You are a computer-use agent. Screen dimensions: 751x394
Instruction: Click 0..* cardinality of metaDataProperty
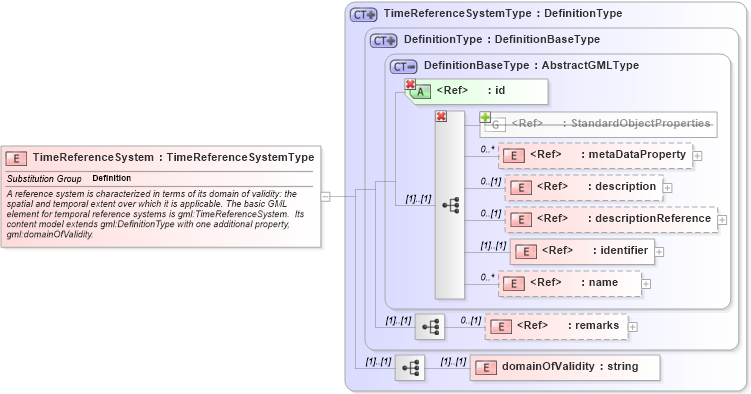pos(488,149)
